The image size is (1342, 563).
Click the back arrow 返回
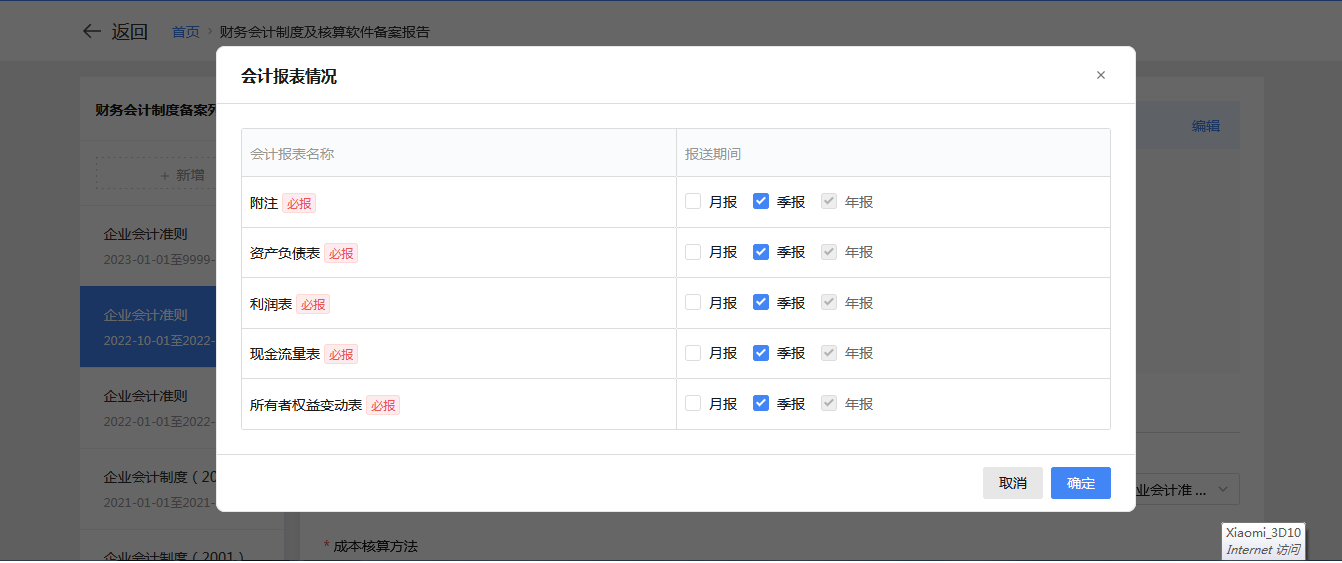click(114, 32)
